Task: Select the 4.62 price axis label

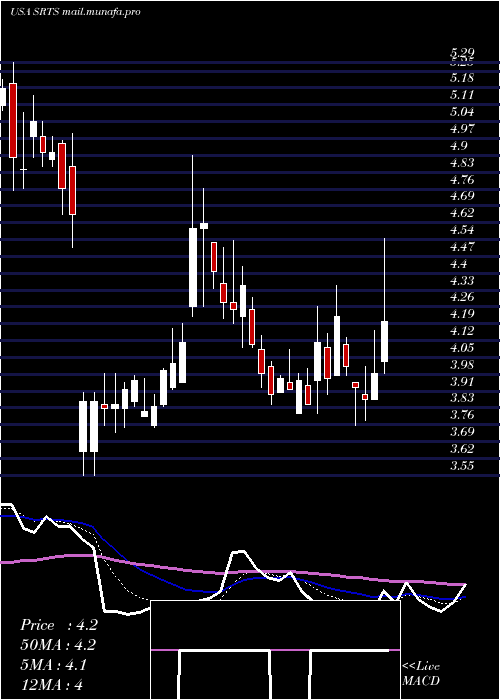Action: click(x=462, y=213)
